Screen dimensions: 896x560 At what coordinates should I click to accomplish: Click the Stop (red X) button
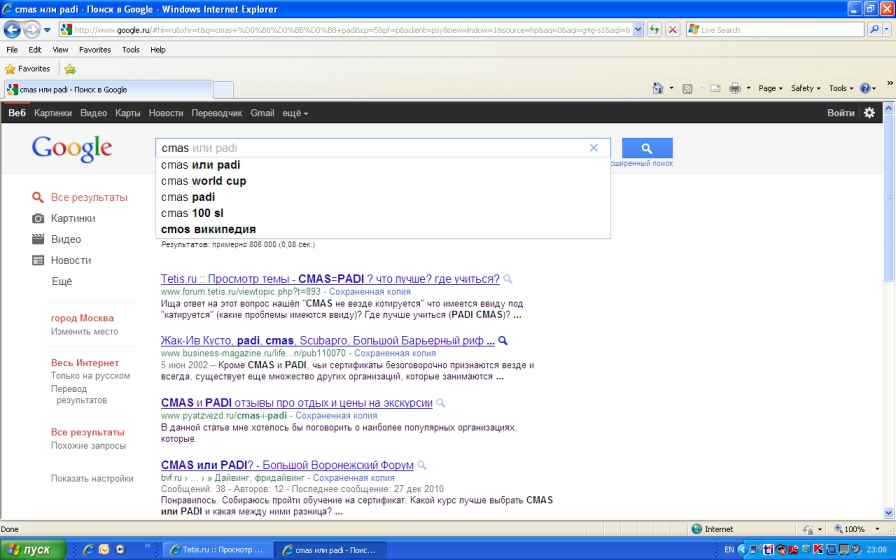(x=673, y=30)
